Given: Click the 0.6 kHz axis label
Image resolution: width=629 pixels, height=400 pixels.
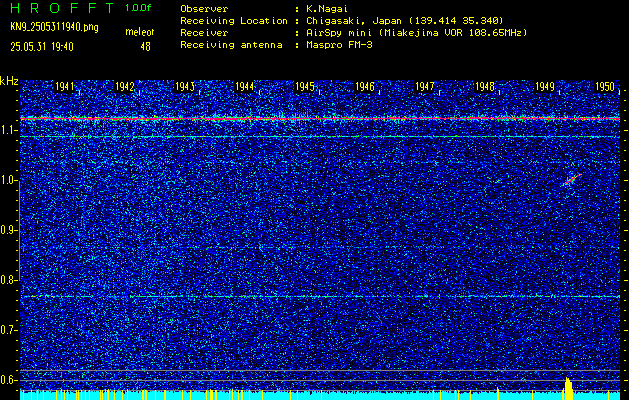Looking at the screenshot, I should coord(8,380).
